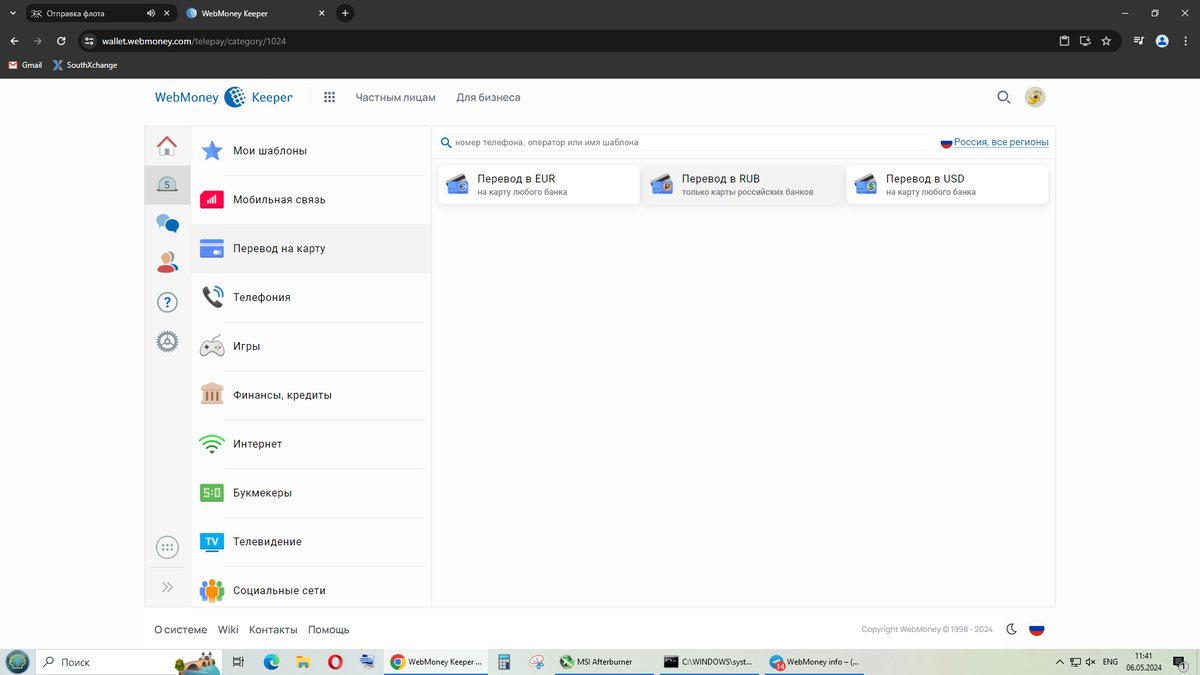The height and width of the screenshot is (675, 1200).
Task: Select Букмекеры category
Action: click(311, 493)
